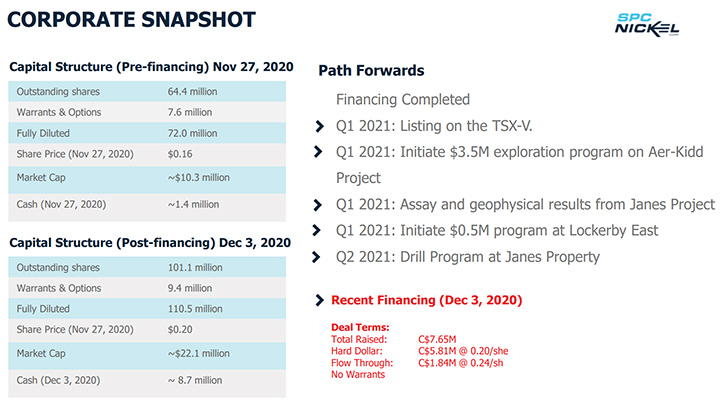Click chevron beside Janes Project assay results
This screenshot has height=408, width=725.
tap(318, 205)
